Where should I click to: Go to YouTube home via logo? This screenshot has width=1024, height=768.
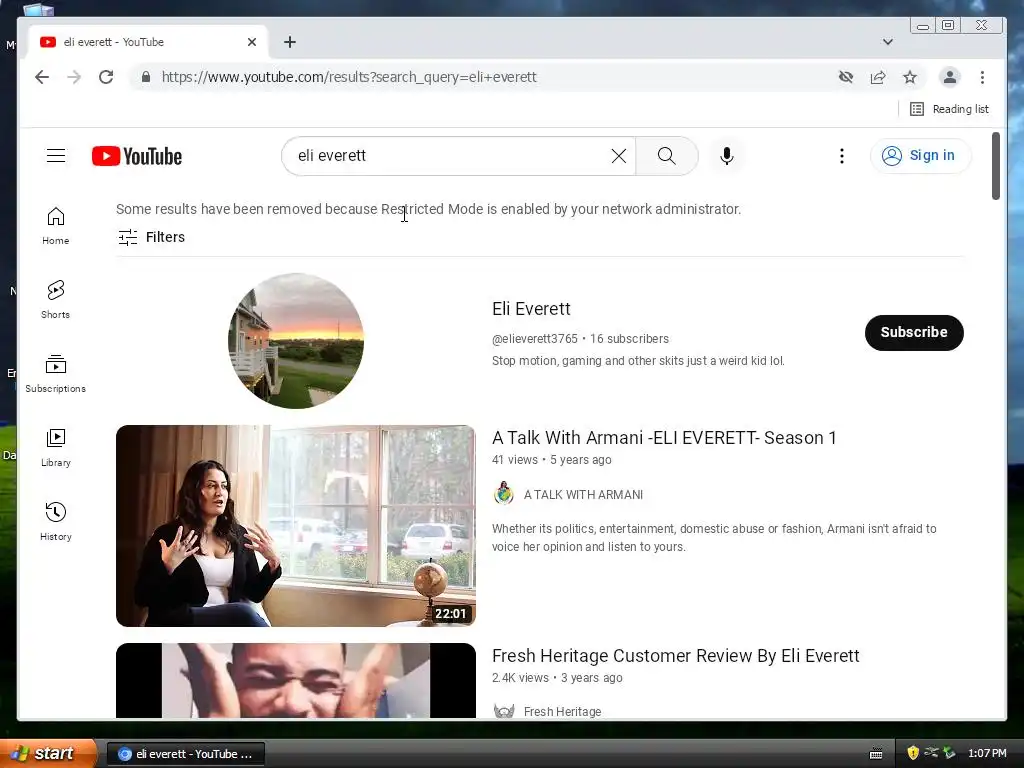[x=137, y=156]
